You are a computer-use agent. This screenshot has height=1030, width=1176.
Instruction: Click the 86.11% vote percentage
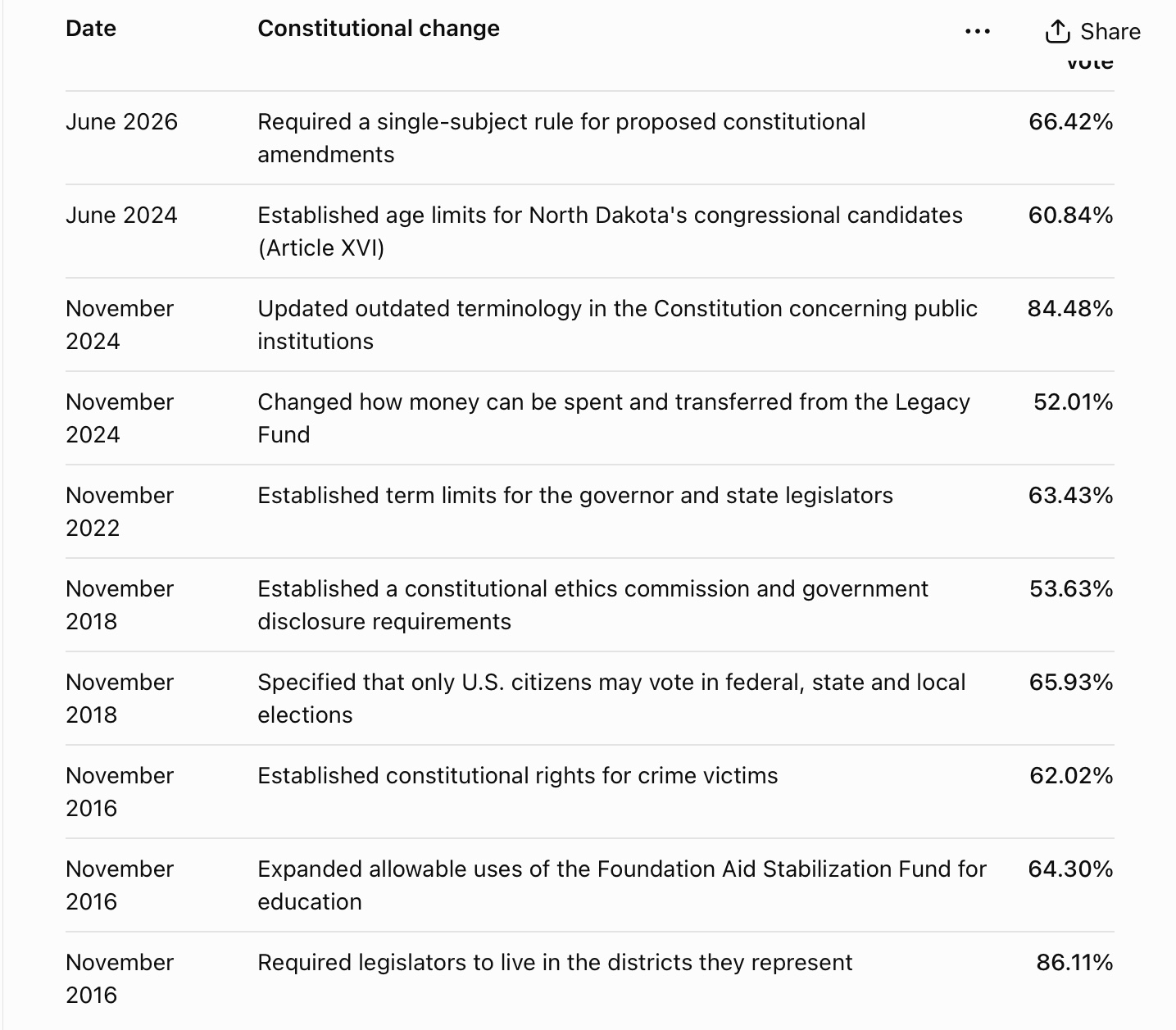point(1075,963)
